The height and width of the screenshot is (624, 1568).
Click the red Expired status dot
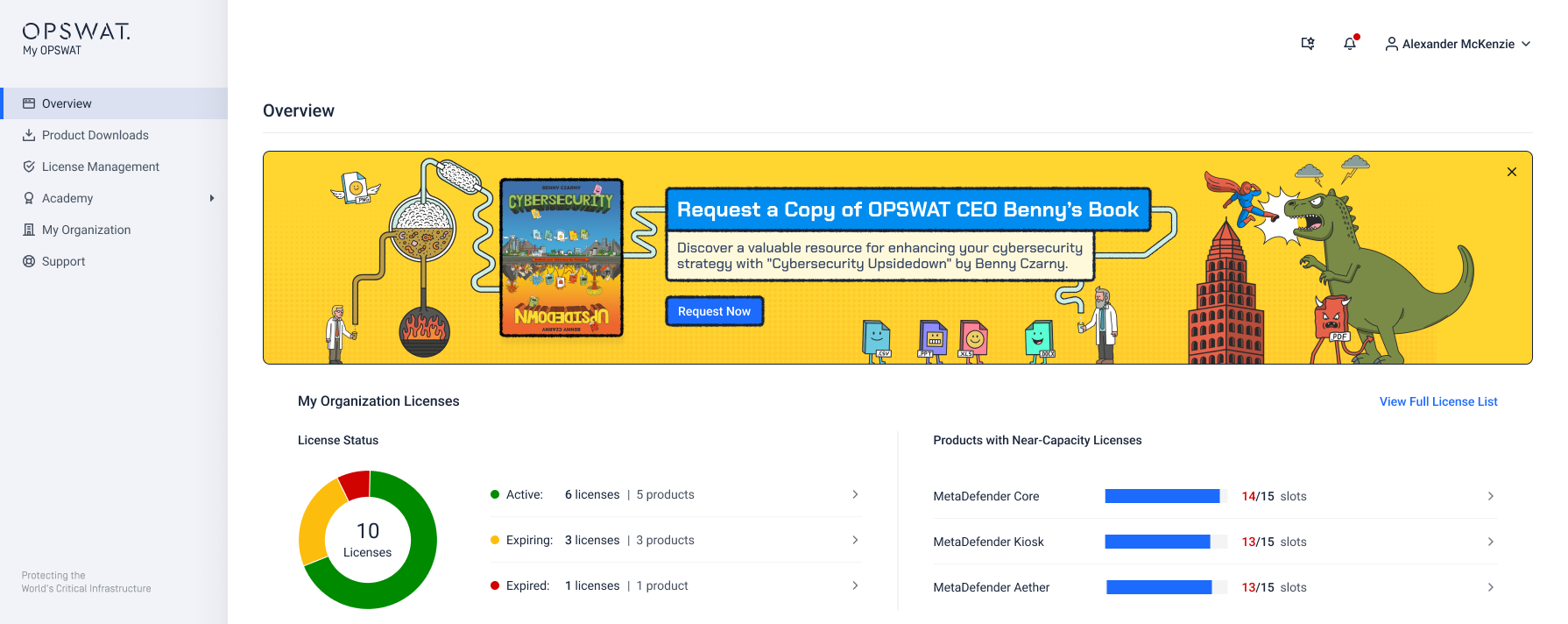click(x=495, y=585)
